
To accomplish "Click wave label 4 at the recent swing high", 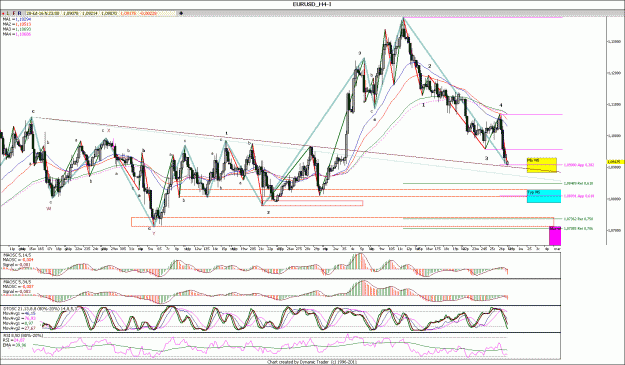I will (x=501, y=105).
